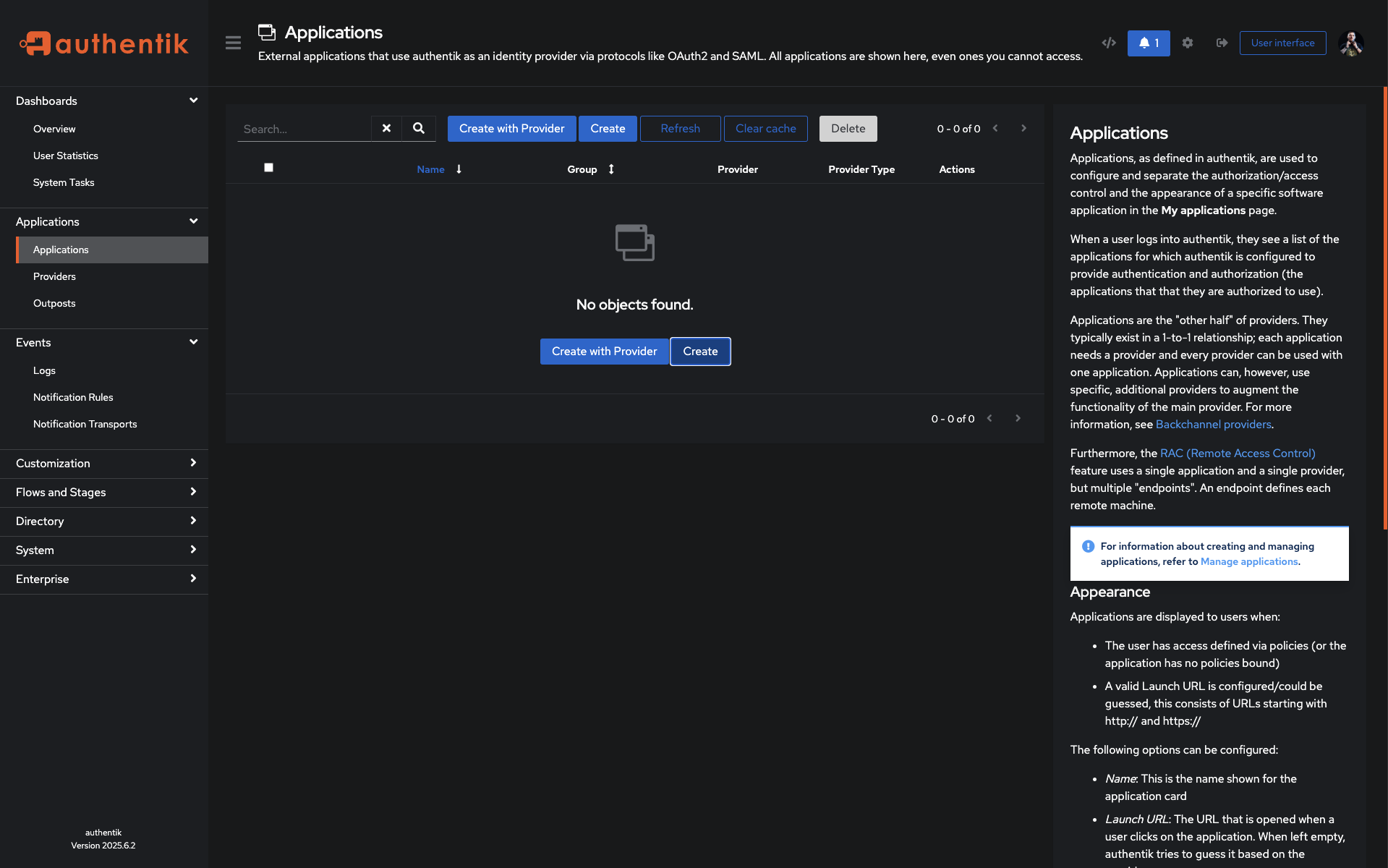Screen dimensions: 1388x868
Task: Click Create under No objects found
Action: coord(700,352)
